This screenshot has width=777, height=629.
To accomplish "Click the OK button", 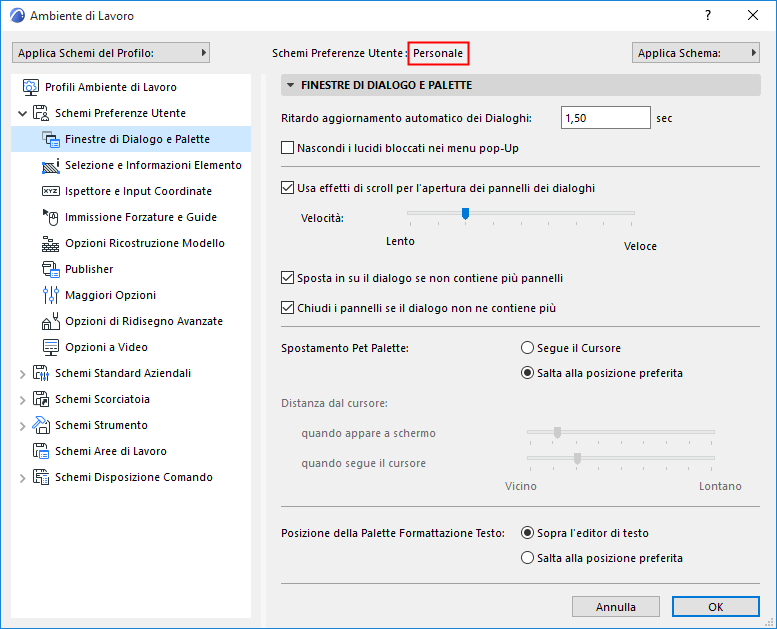I will coord(716,606).
